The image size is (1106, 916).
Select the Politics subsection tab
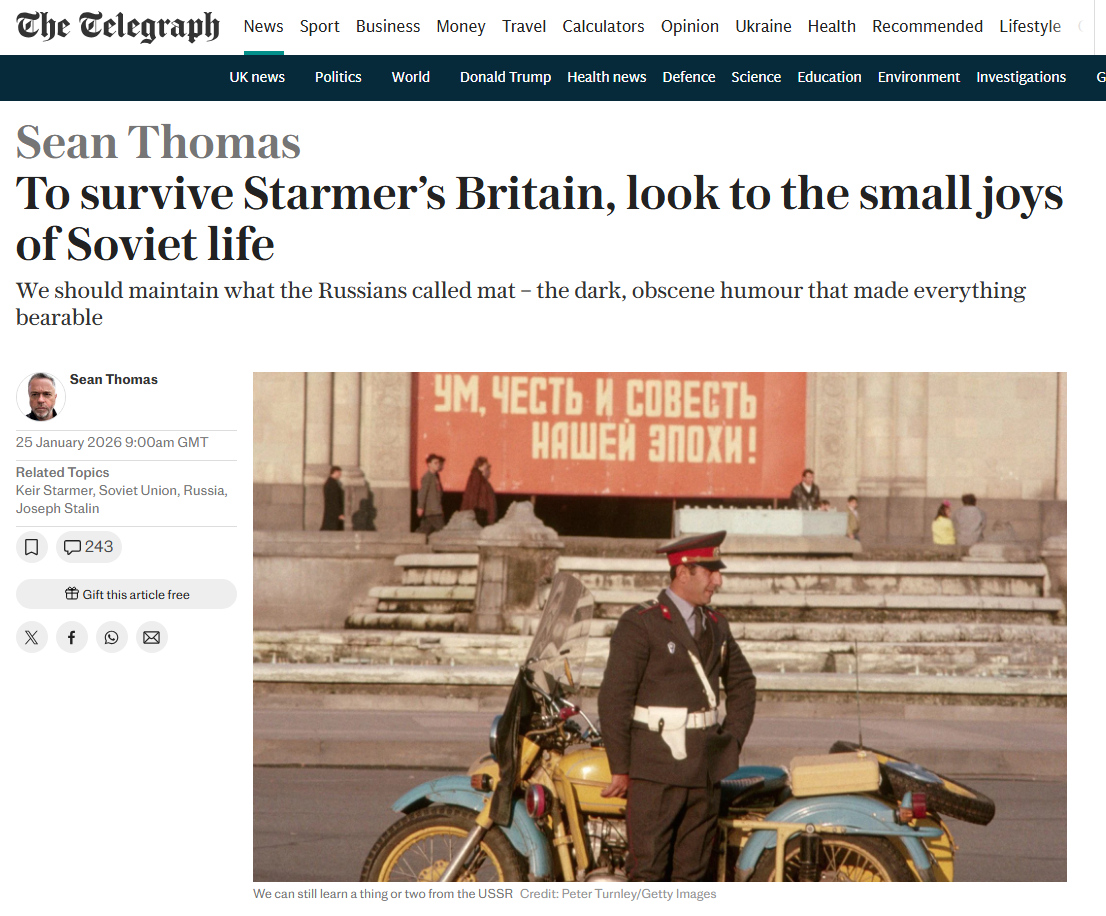tap(338, 78)
